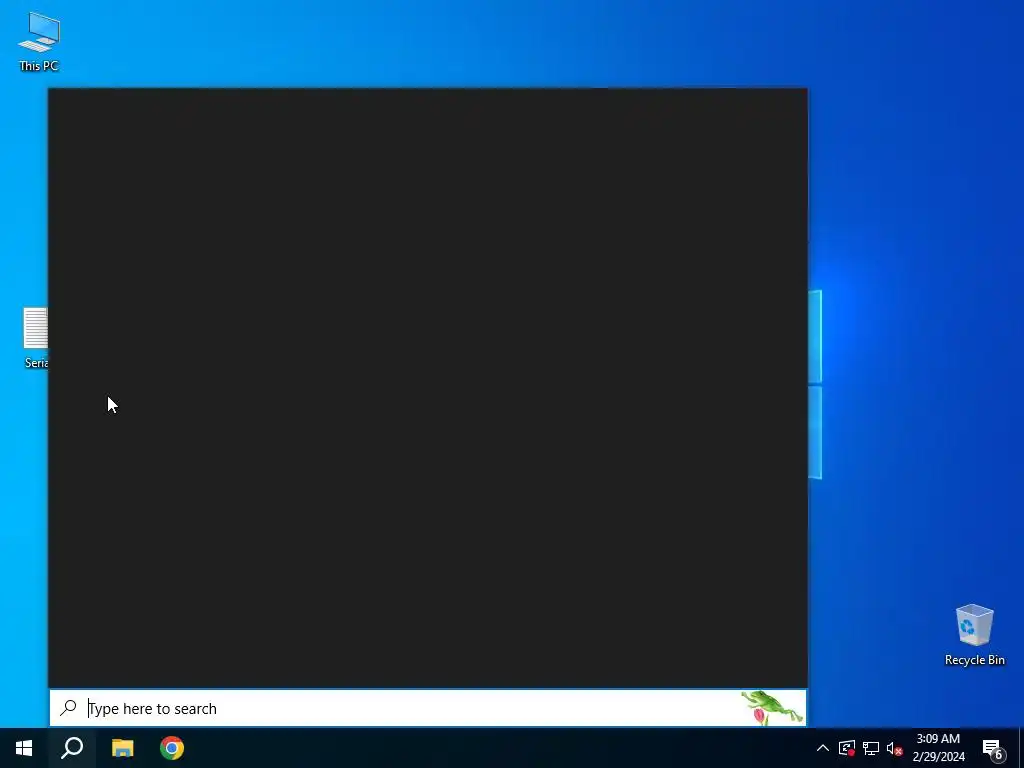Open the This PC desktop icon
The width and height of the screenshot is (1024, 768).
(39, 40)
